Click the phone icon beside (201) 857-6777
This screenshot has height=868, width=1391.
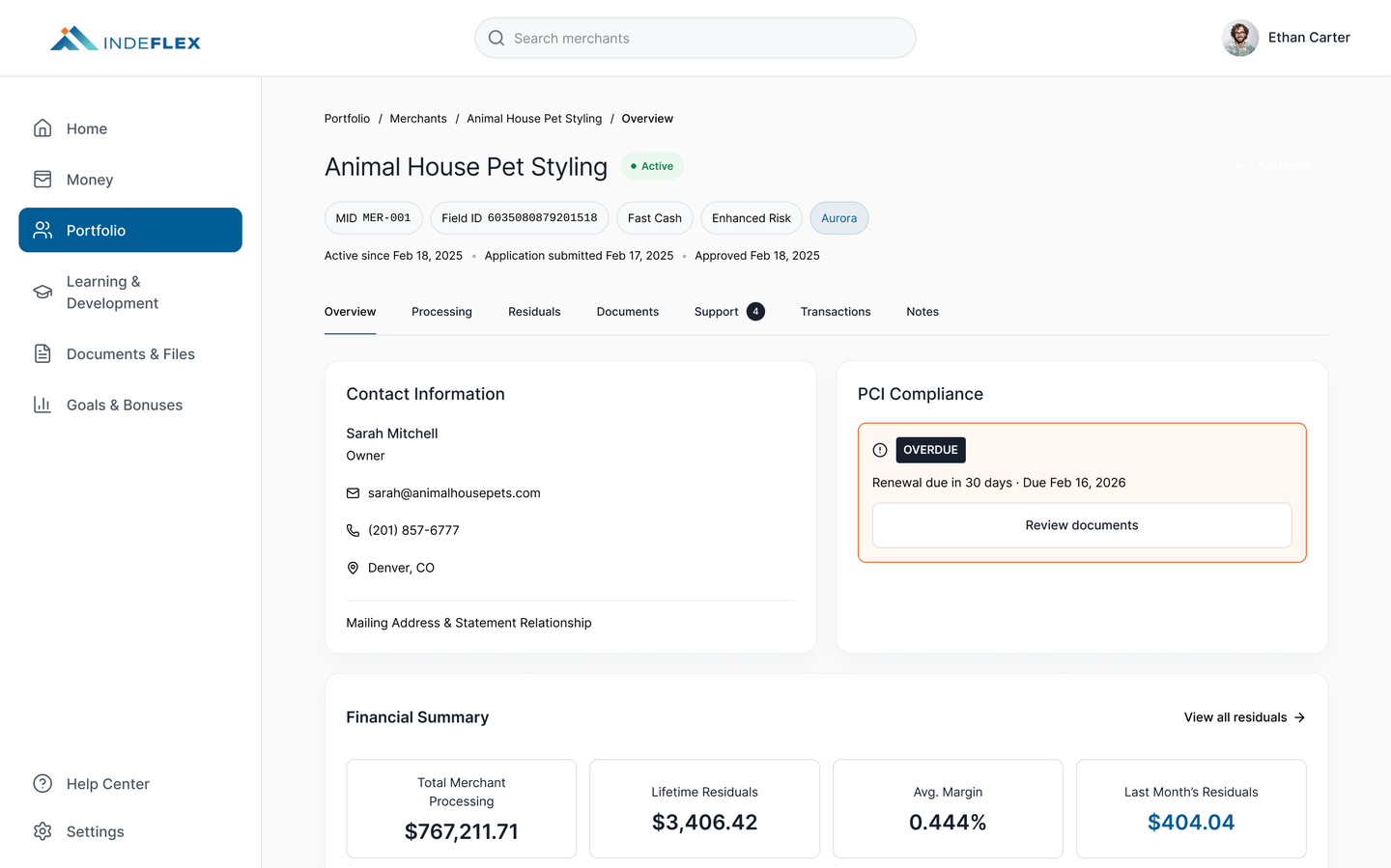[x=353, y=530]
